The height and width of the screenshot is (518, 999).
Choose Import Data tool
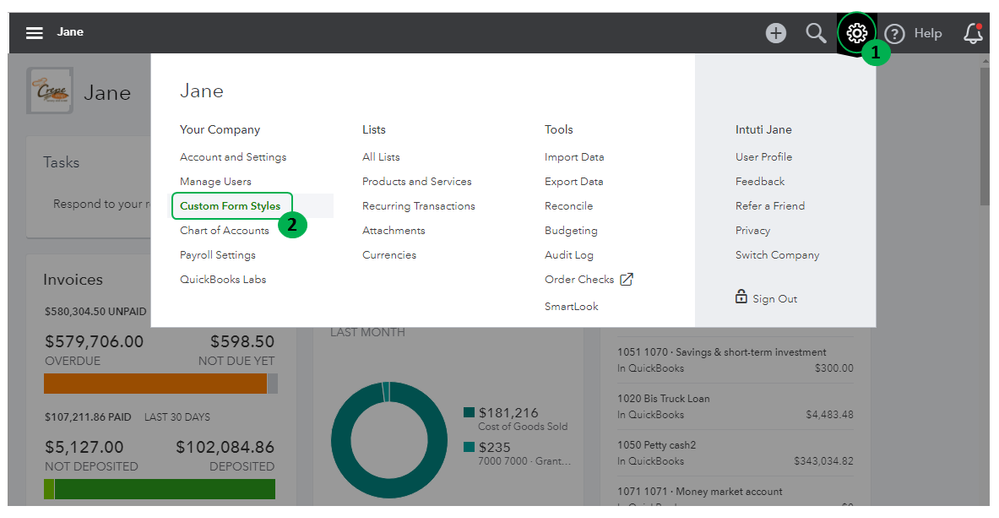(574, 157)
